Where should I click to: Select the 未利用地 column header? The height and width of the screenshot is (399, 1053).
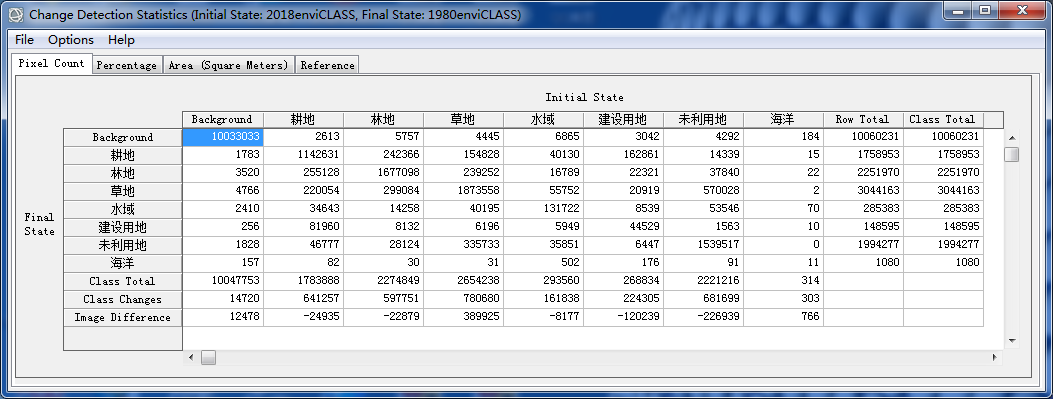pos(702,120)
